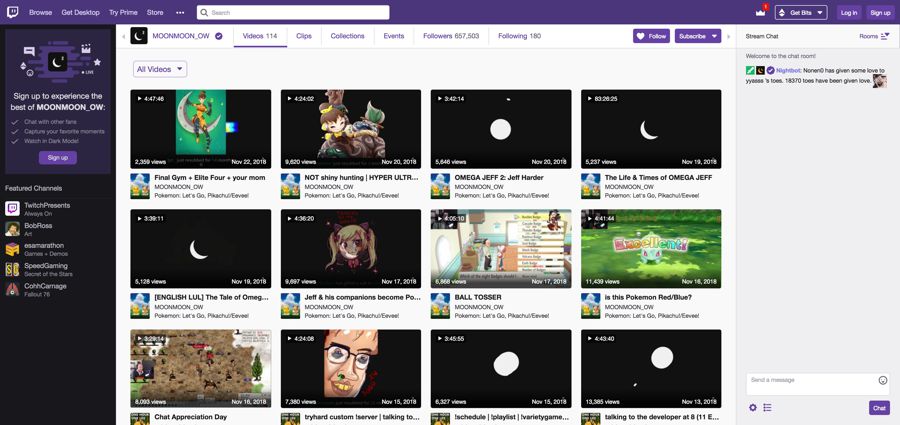This screenshot has width=900, height=425.
Task: Click right arrow beside Subscribe button
Action: (729, 36)
